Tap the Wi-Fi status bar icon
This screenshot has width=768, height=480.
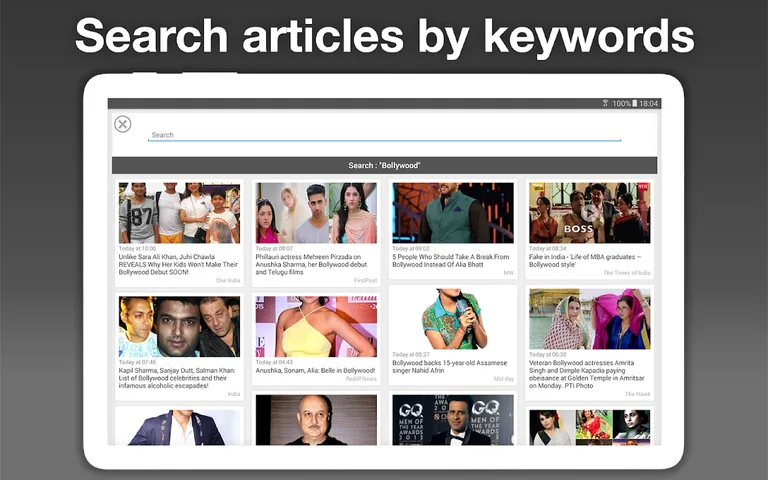605,103
